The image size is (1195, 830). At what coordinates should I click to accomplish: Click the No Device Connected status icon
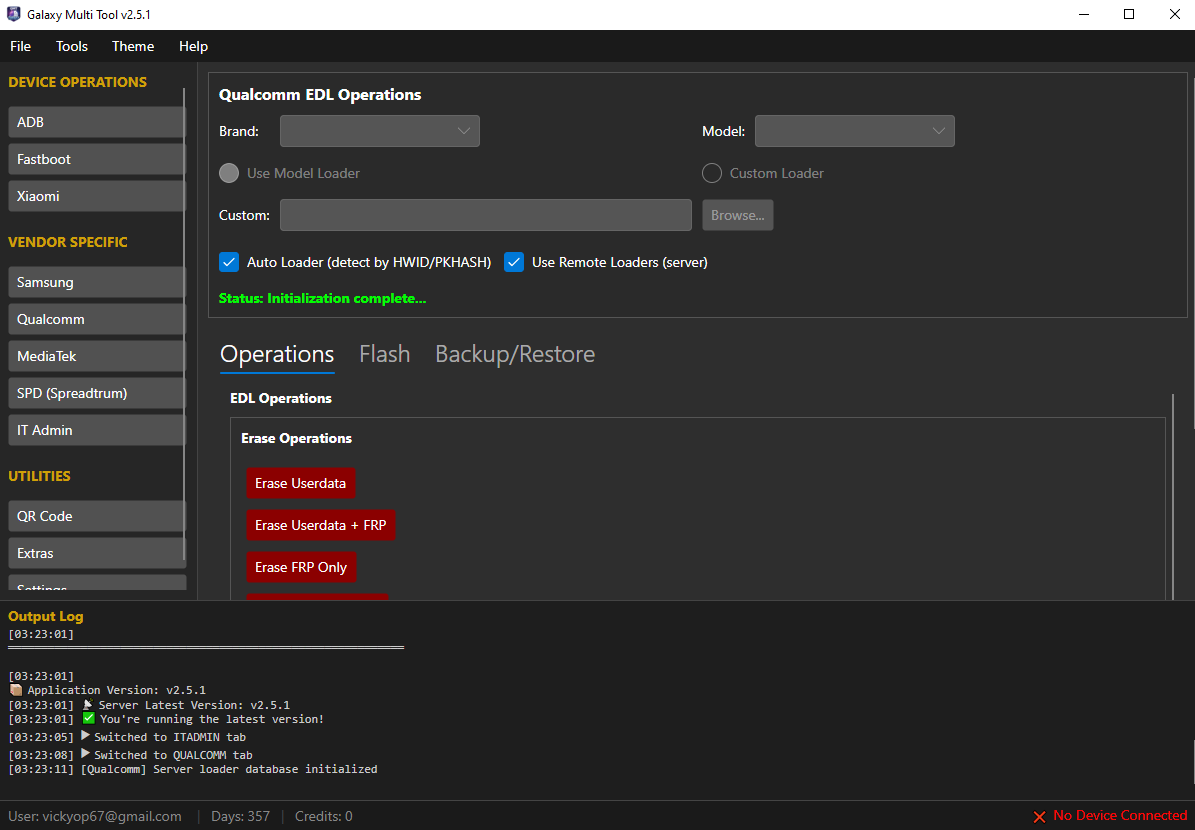point(1040,817)
